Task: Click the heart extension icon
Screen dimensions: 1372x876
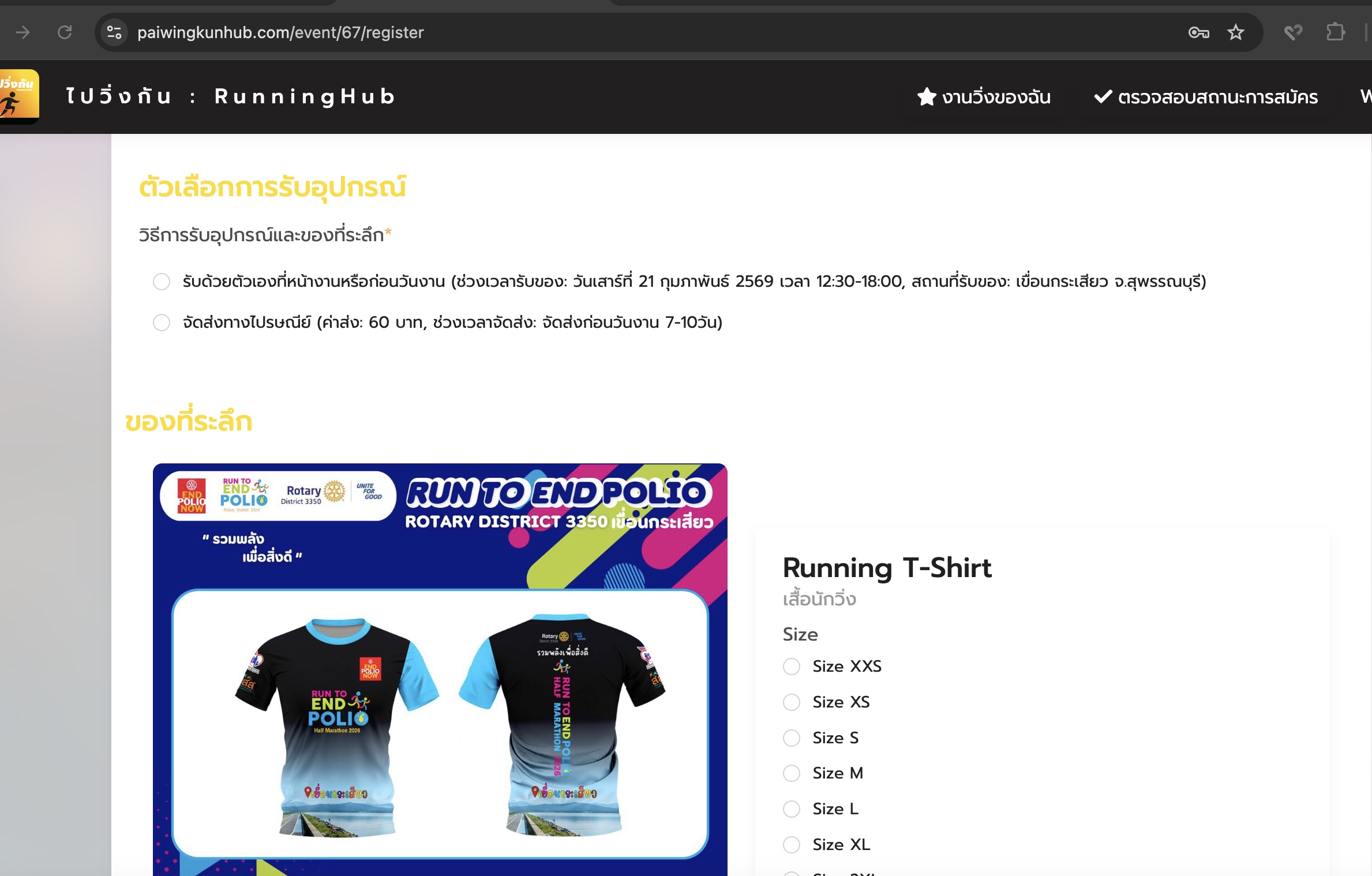Action: tap(1293, 32)
